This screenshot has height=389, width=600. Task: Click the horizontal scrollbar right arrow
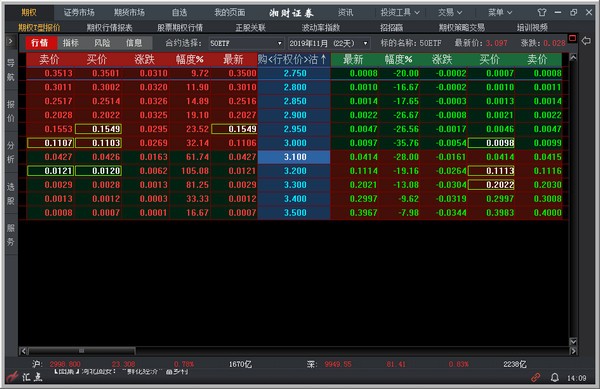tap(573, 351)
